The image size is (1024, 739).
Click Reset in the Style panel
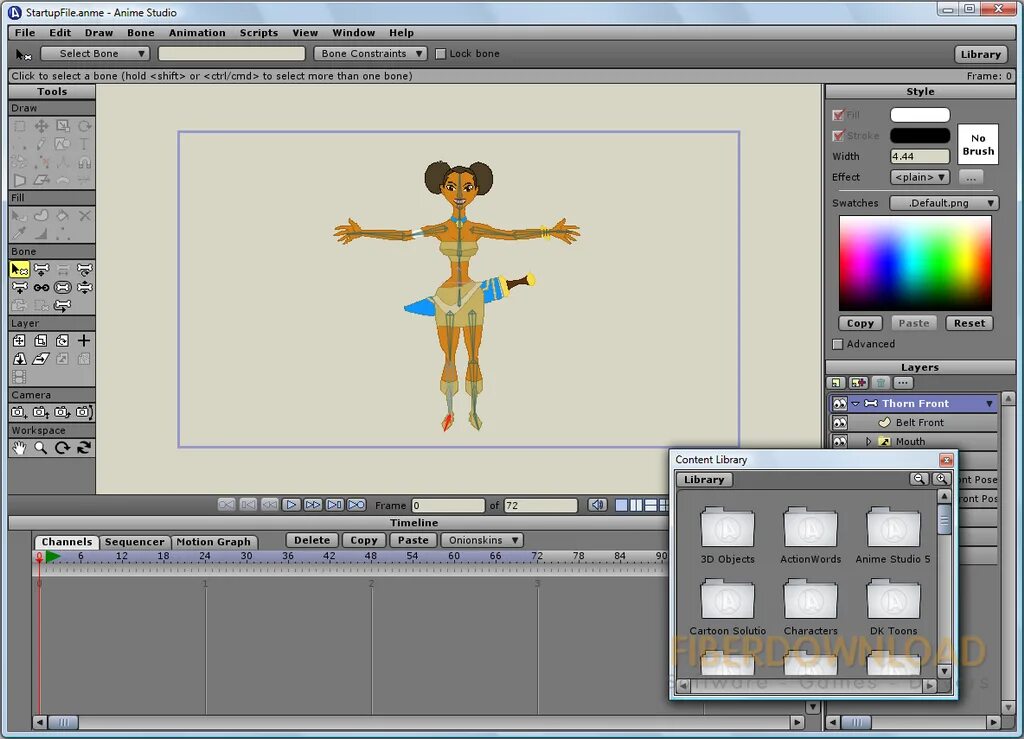point(969,323)
